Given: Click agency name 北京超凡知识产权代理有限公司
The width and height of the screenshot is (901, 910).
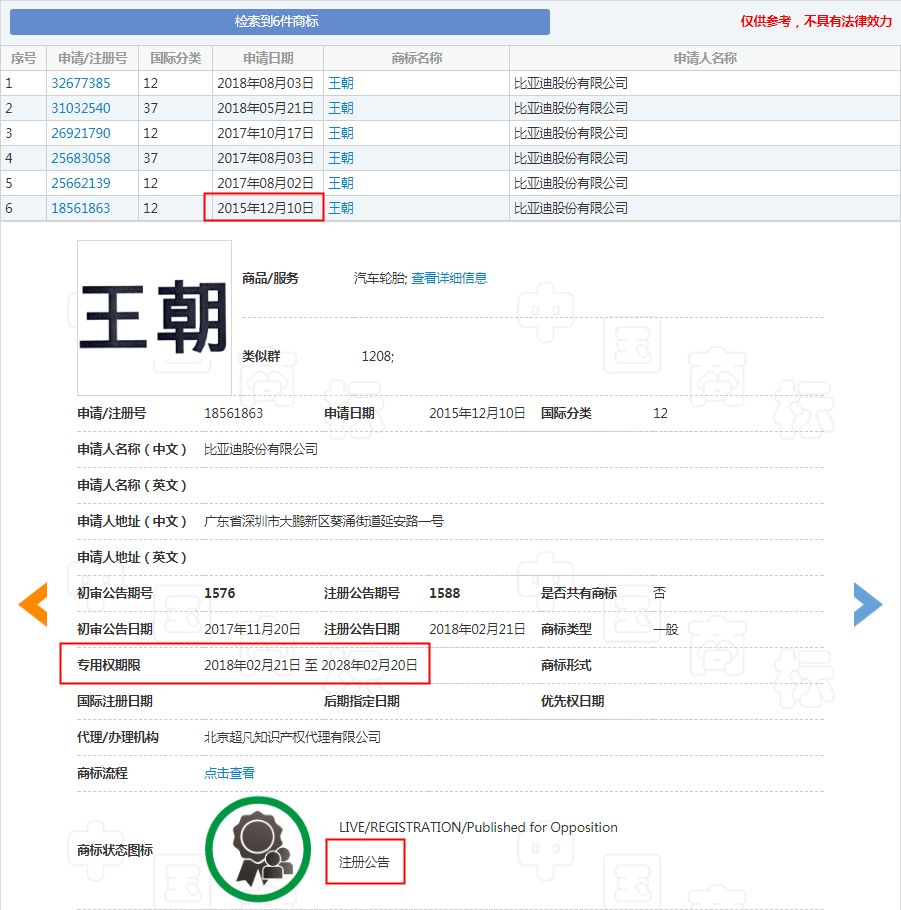Looking at the screenshot, I should click(x=293, y=737).
